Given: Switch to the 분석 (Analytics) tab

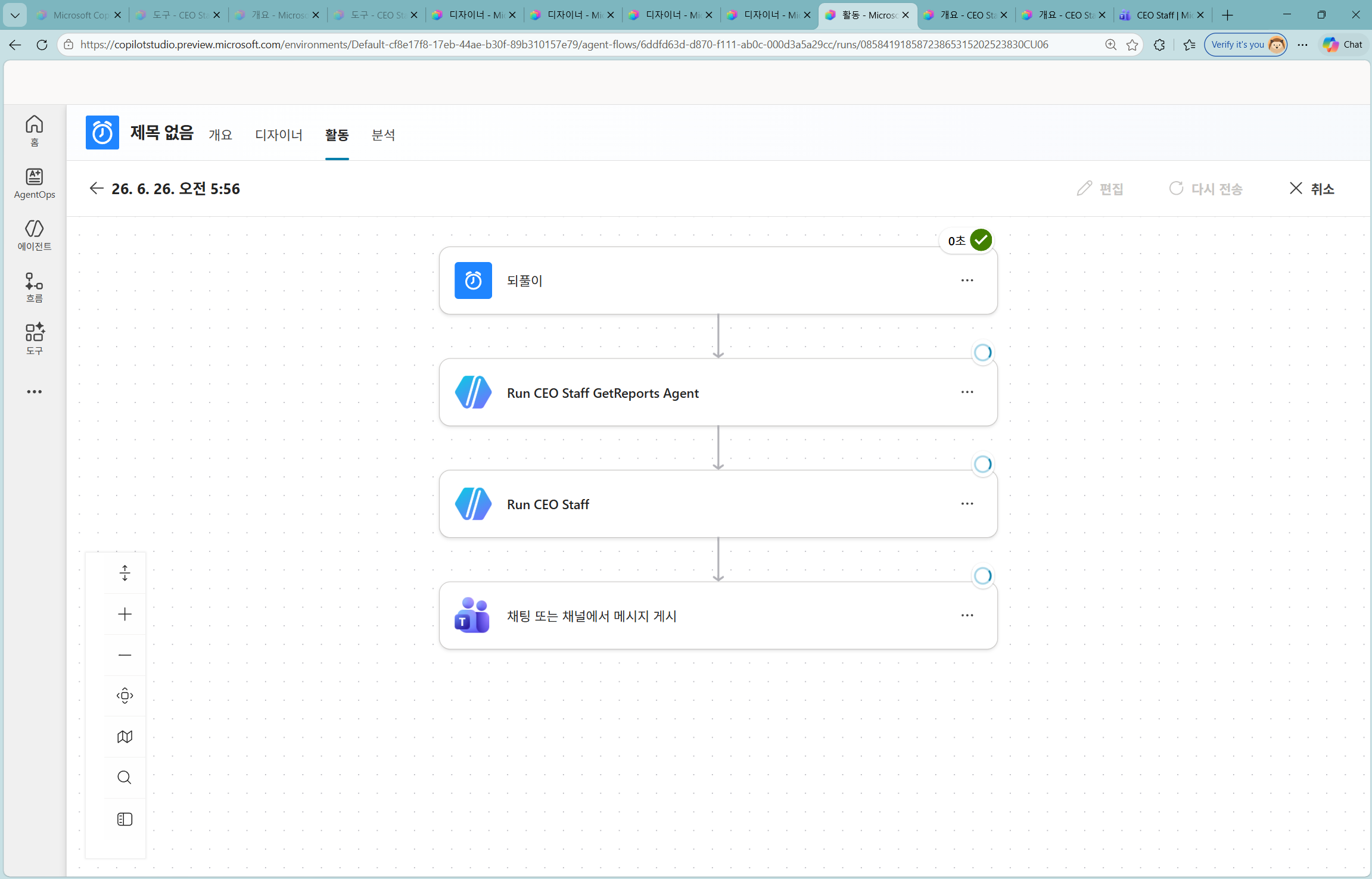Looking at the screenshot, I should pyautogui.click(x=383, y=135).
